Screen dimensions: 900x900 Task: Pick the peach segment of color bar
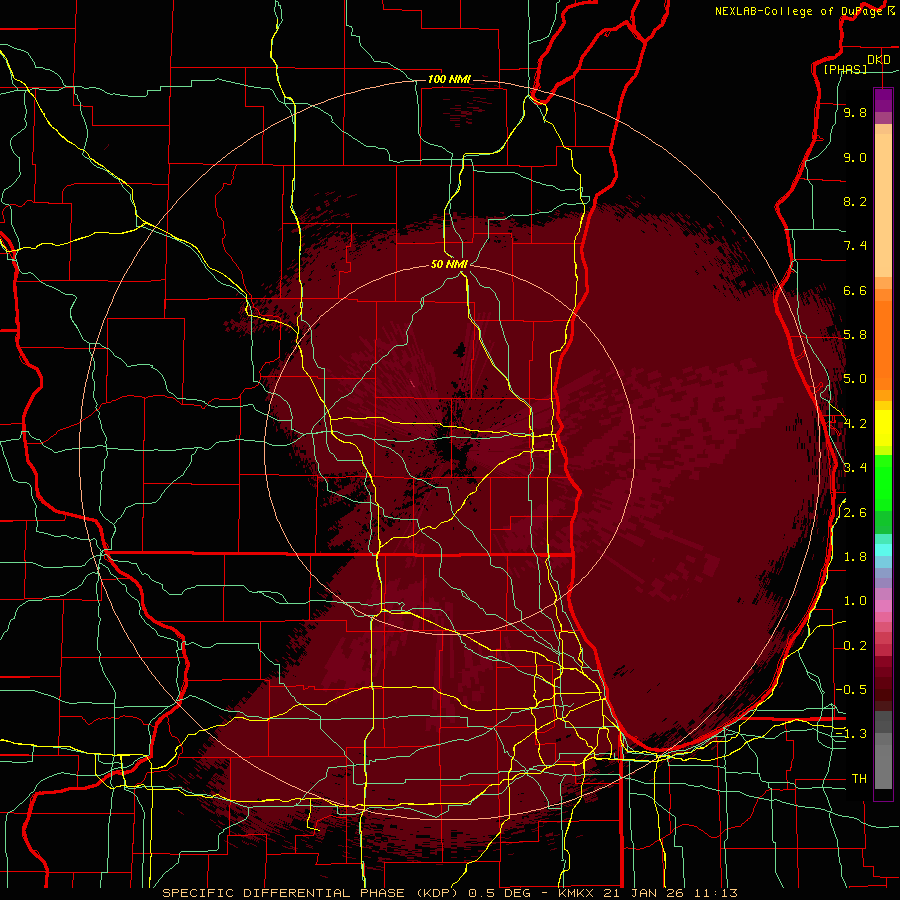(x=883, y=205)
